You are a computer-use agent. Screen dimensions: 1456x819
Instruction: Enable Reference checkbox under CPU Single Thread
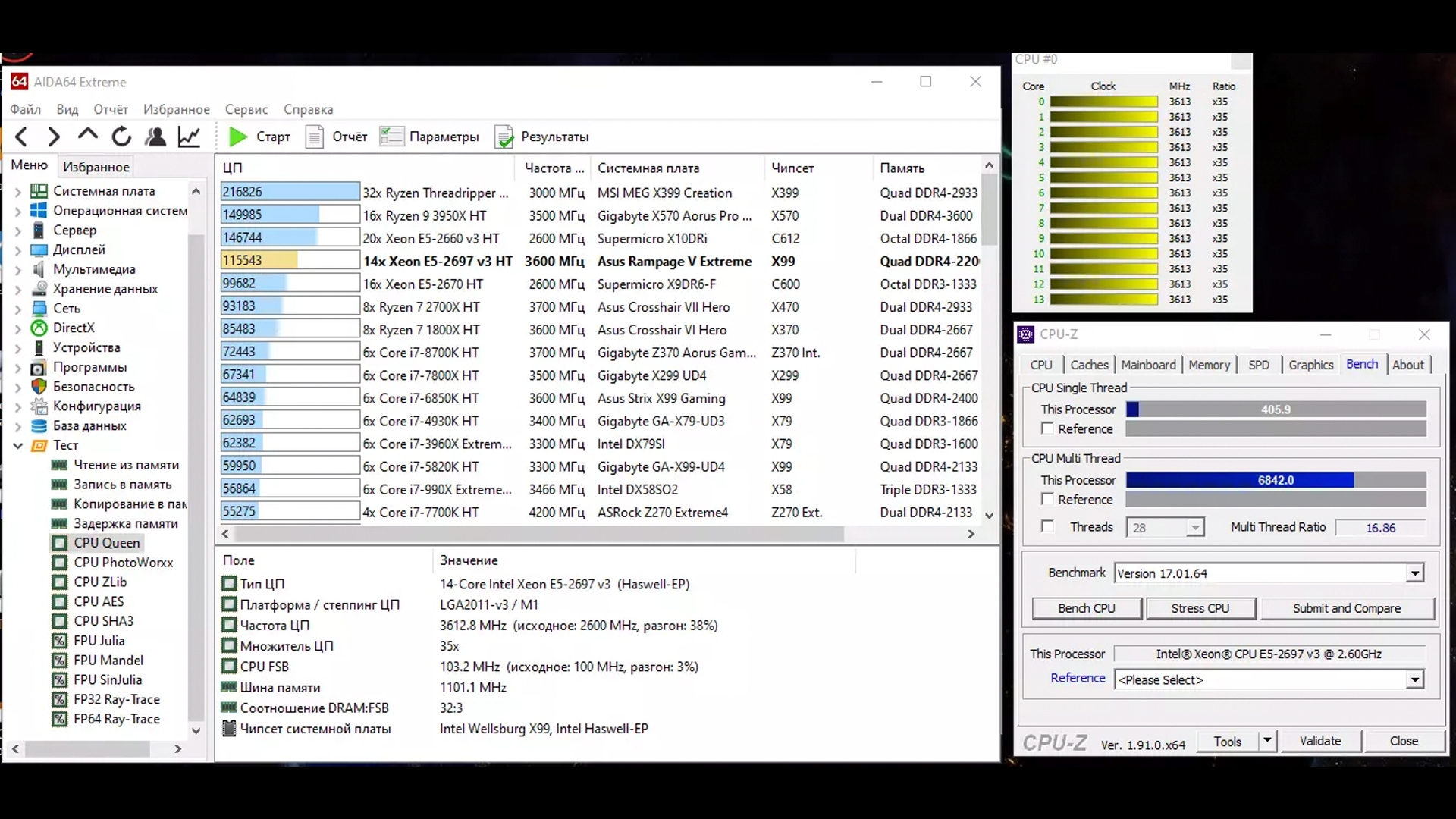(1047, 428)
